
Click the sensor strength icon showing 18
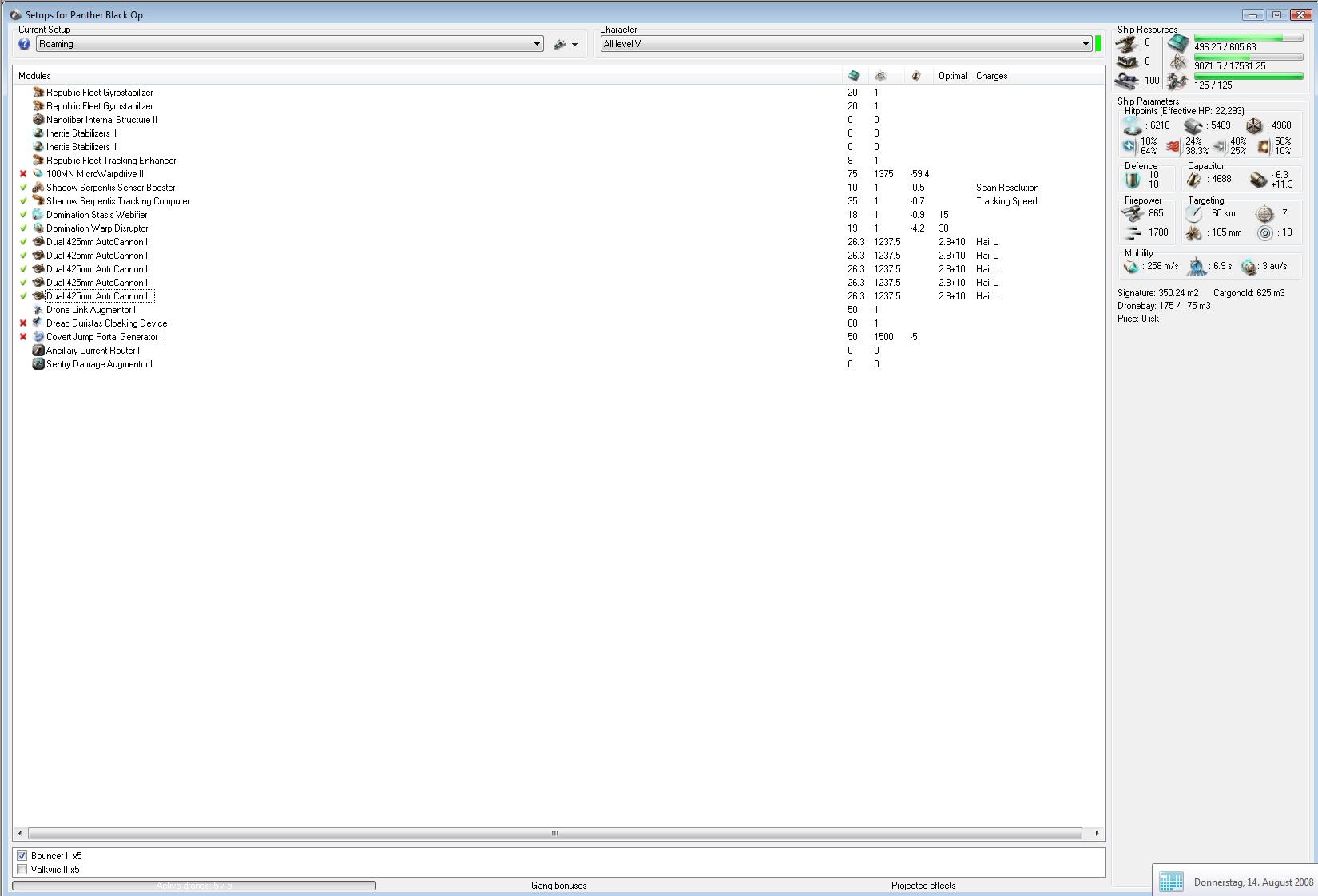tap(1264, 233)
